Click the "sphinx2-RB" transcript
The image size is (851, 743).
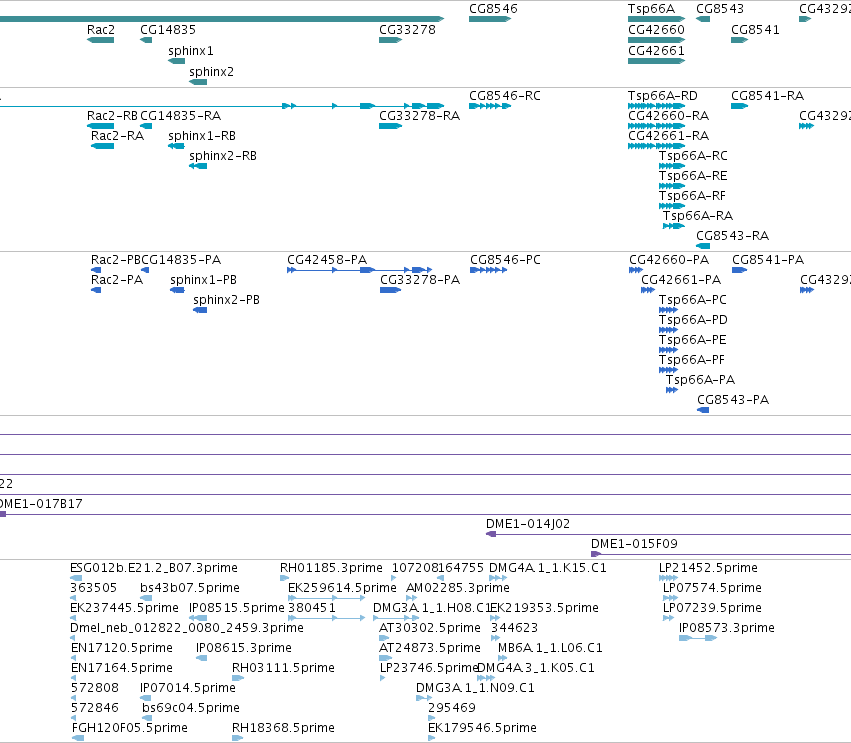click(223, 156)
